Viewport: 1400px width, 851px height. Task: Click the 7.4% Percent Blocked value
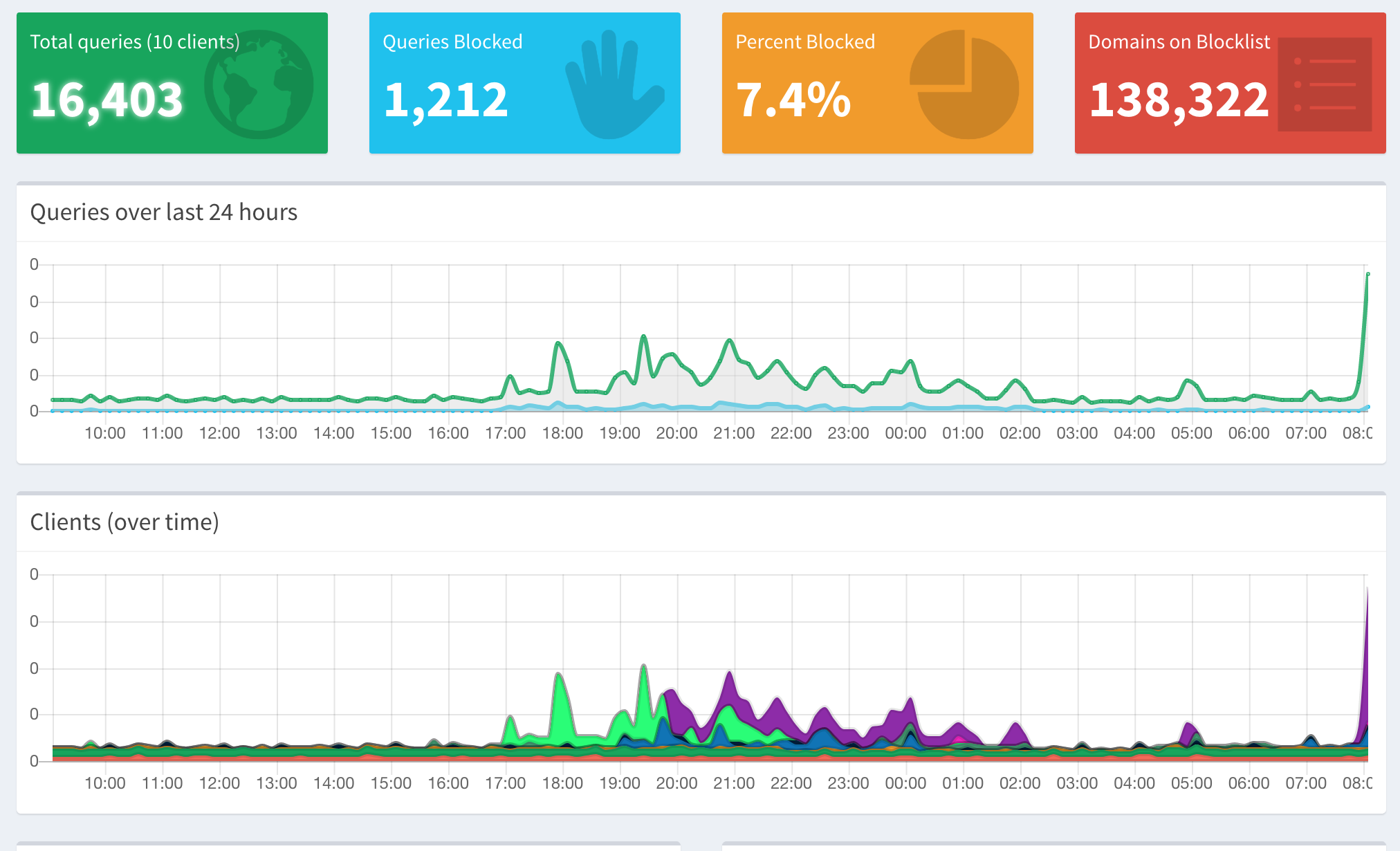pos(793,100)
